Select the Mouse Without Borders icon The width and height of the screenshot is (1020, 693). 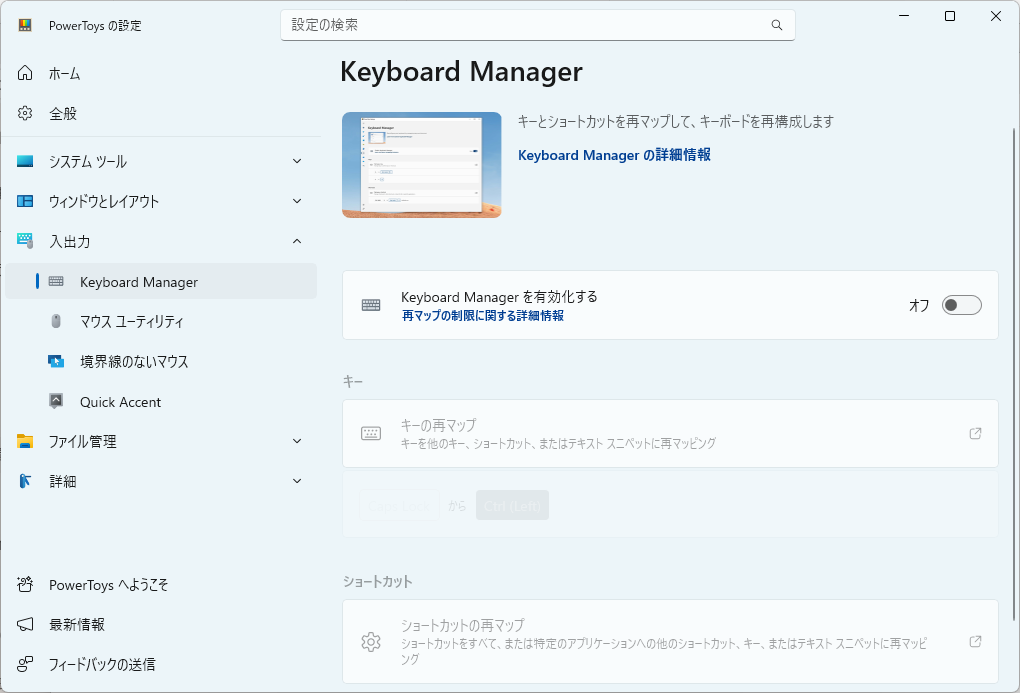(56, 362)
